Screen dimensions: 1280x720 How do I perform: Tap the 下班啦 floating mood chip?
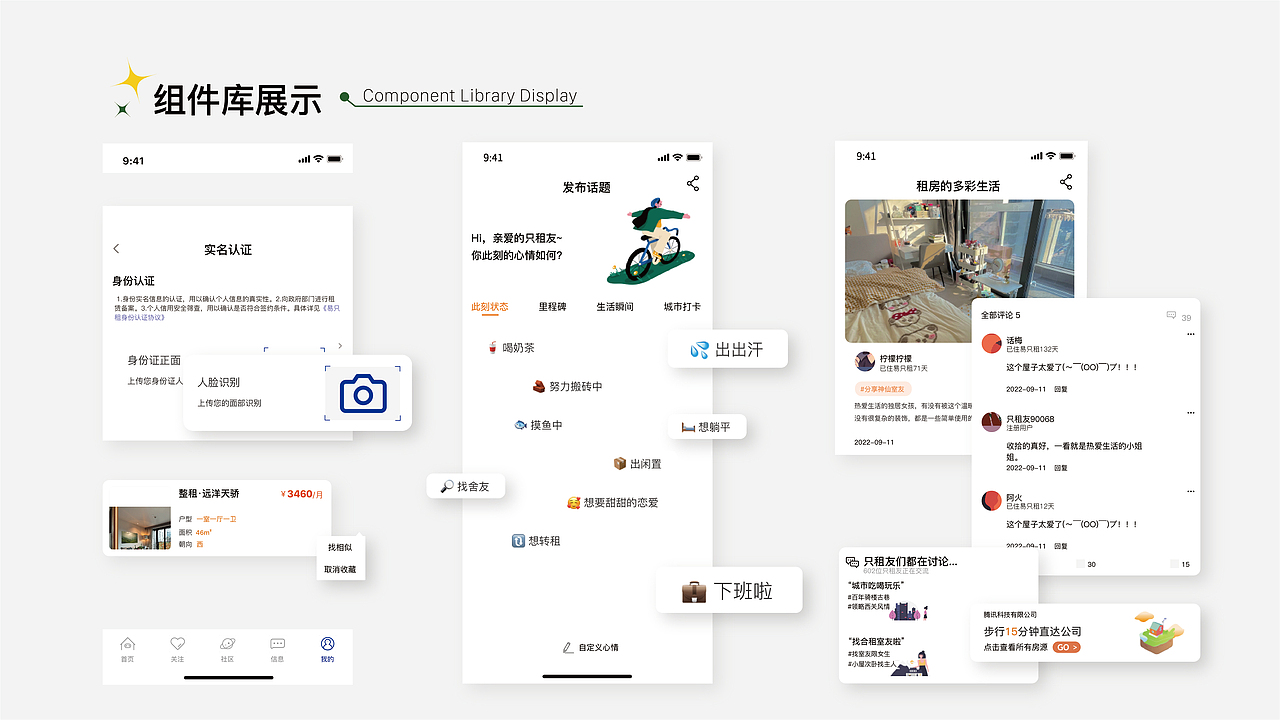tap(729, 590)
